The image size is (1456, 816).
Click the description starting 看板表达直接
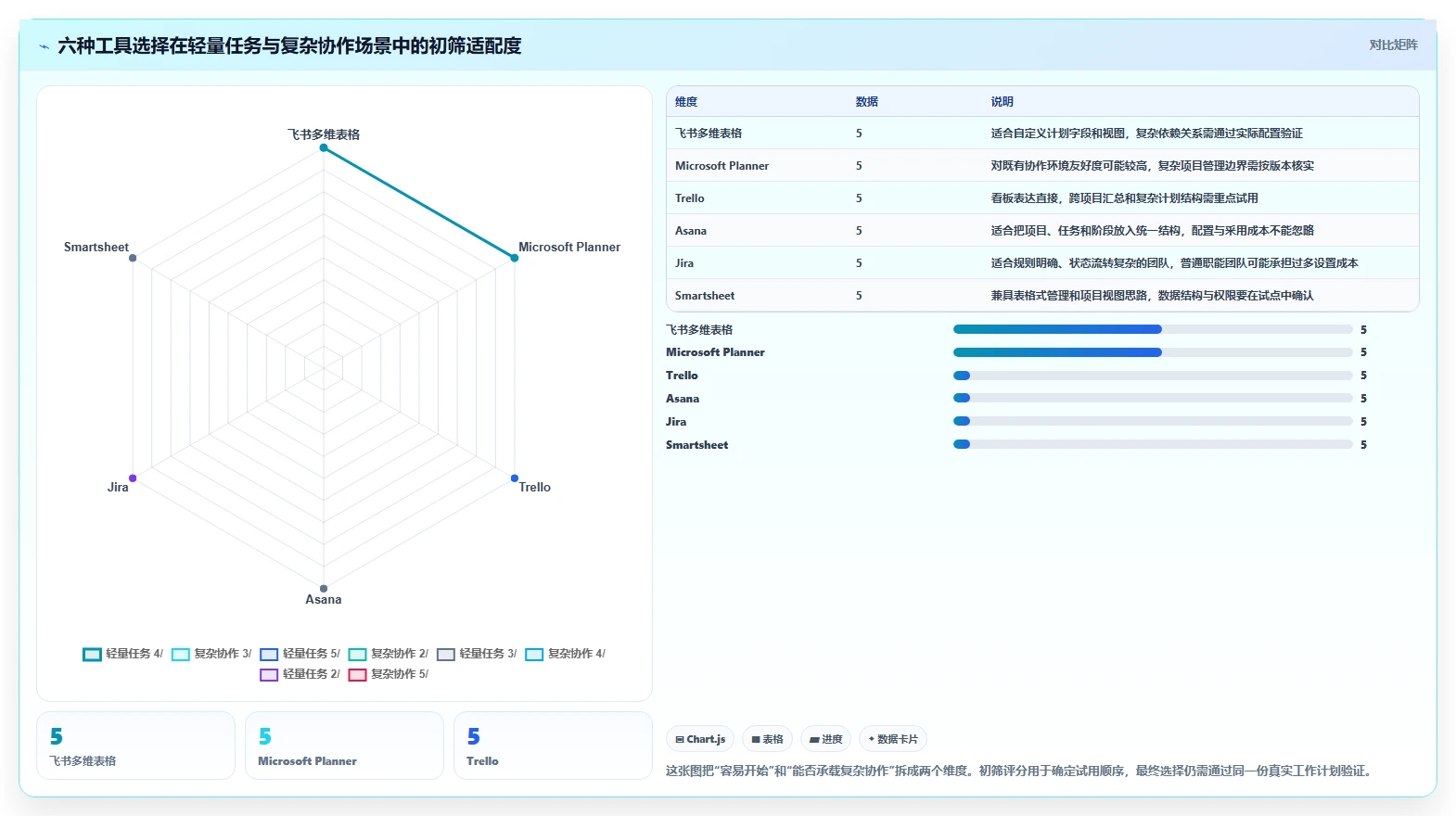1124,198
